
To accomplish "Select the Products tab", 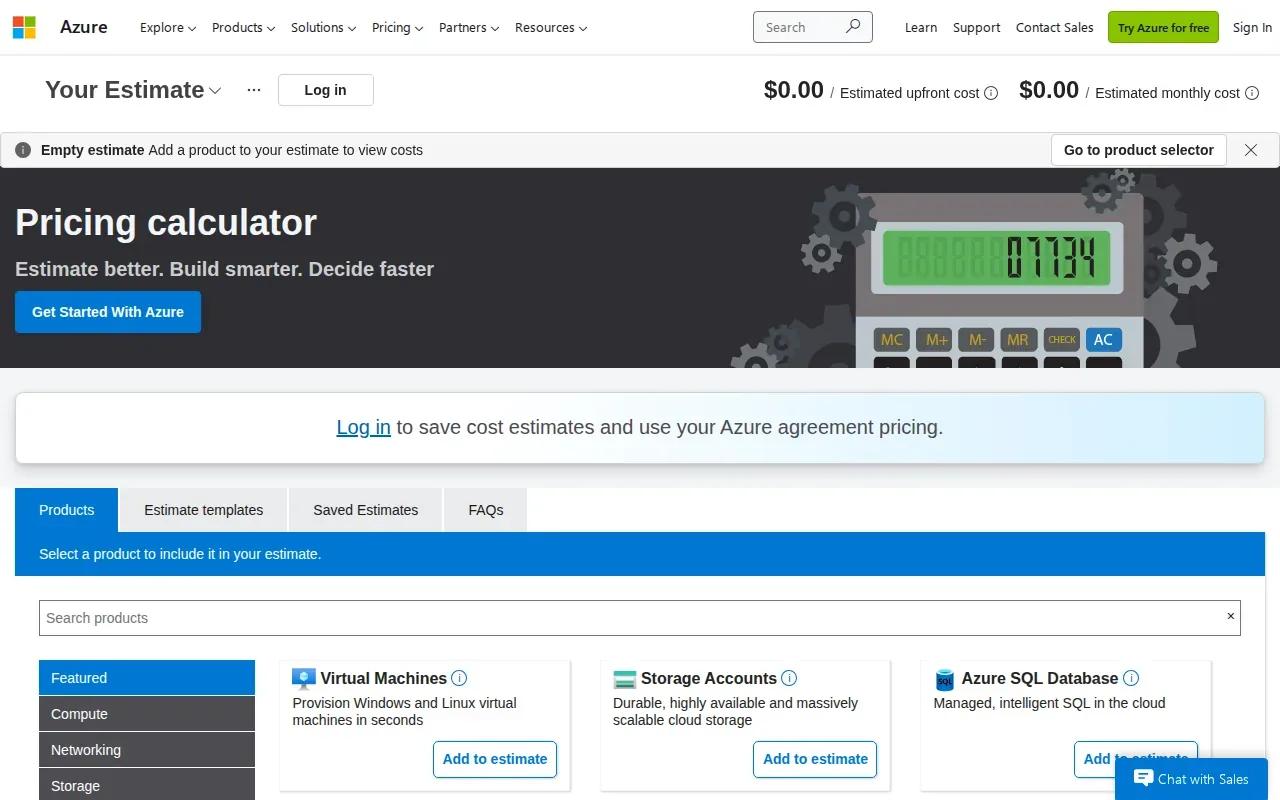I will pos(67,510).
